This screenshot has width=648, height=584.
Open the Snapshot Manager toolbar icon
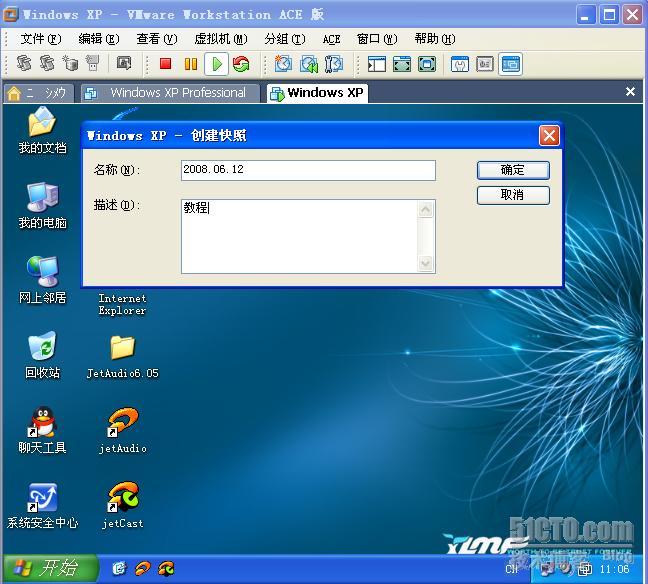point(334,64)
